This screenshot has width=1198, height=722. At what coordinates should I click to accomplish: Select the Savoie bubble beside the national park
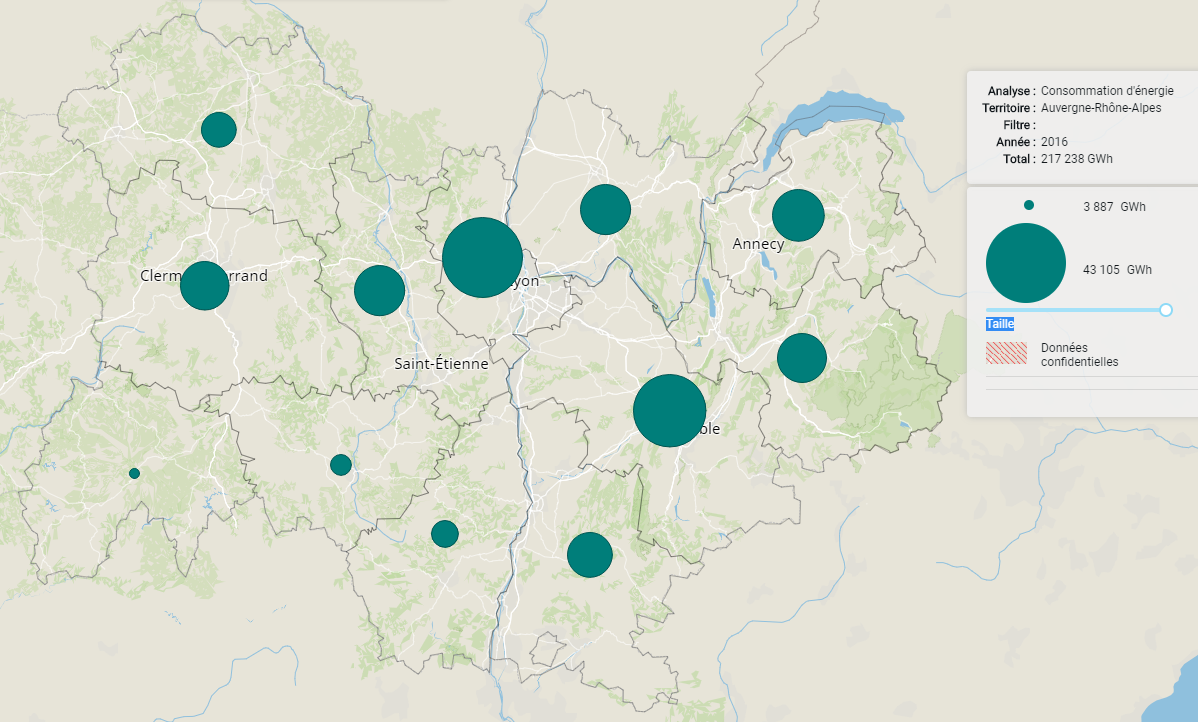click(801, 358)
